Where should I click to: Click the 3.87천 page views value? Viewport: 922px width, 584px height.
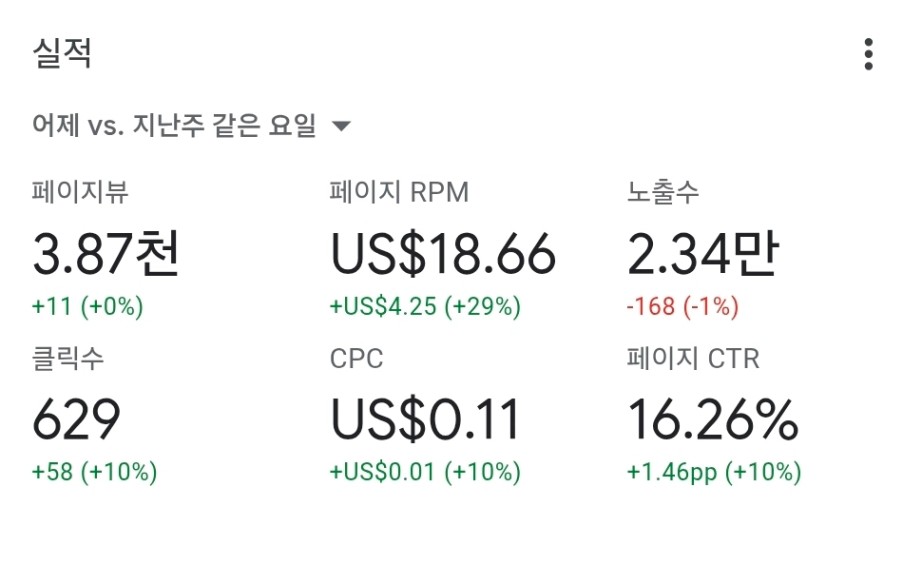pyautogui.click(x=106, y=253)
